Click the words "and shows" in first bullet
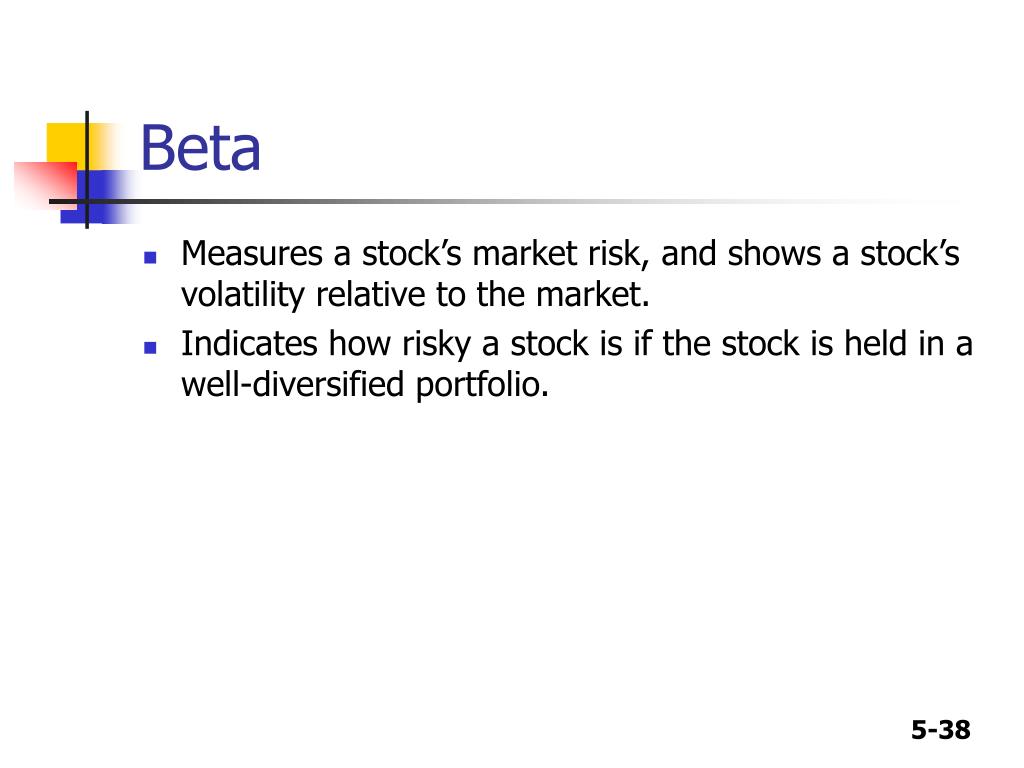 (741, 253)
